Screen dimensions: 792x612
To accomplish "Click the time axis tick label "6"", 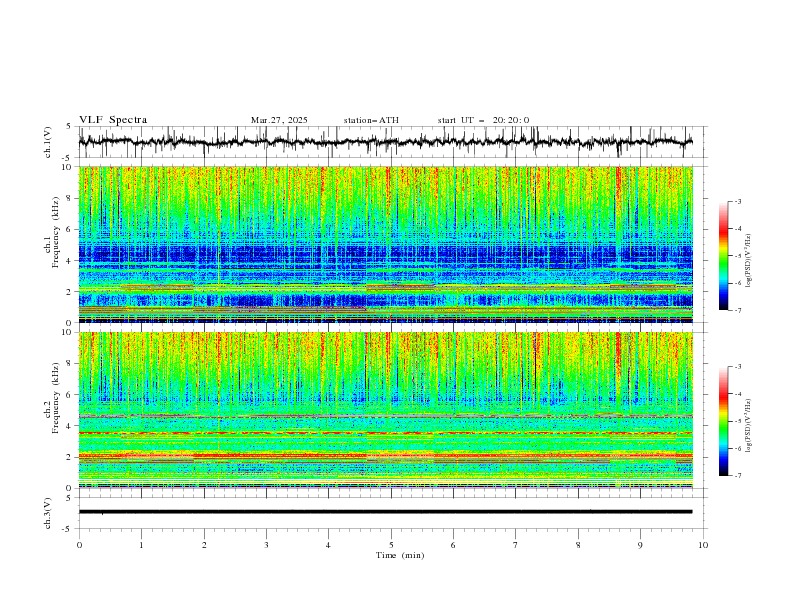I will 453,545.
